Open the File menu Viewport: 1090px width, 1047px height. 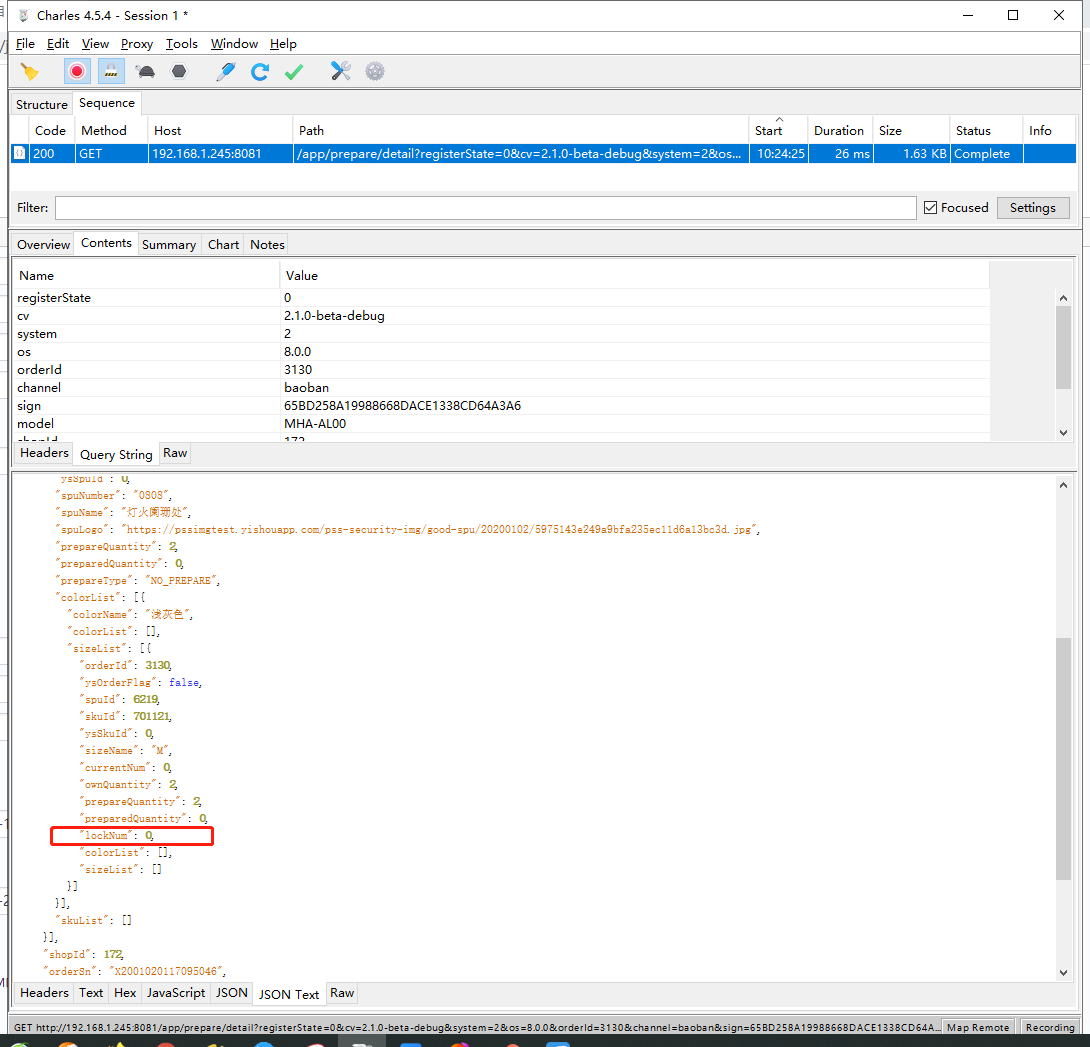(25, 44)
